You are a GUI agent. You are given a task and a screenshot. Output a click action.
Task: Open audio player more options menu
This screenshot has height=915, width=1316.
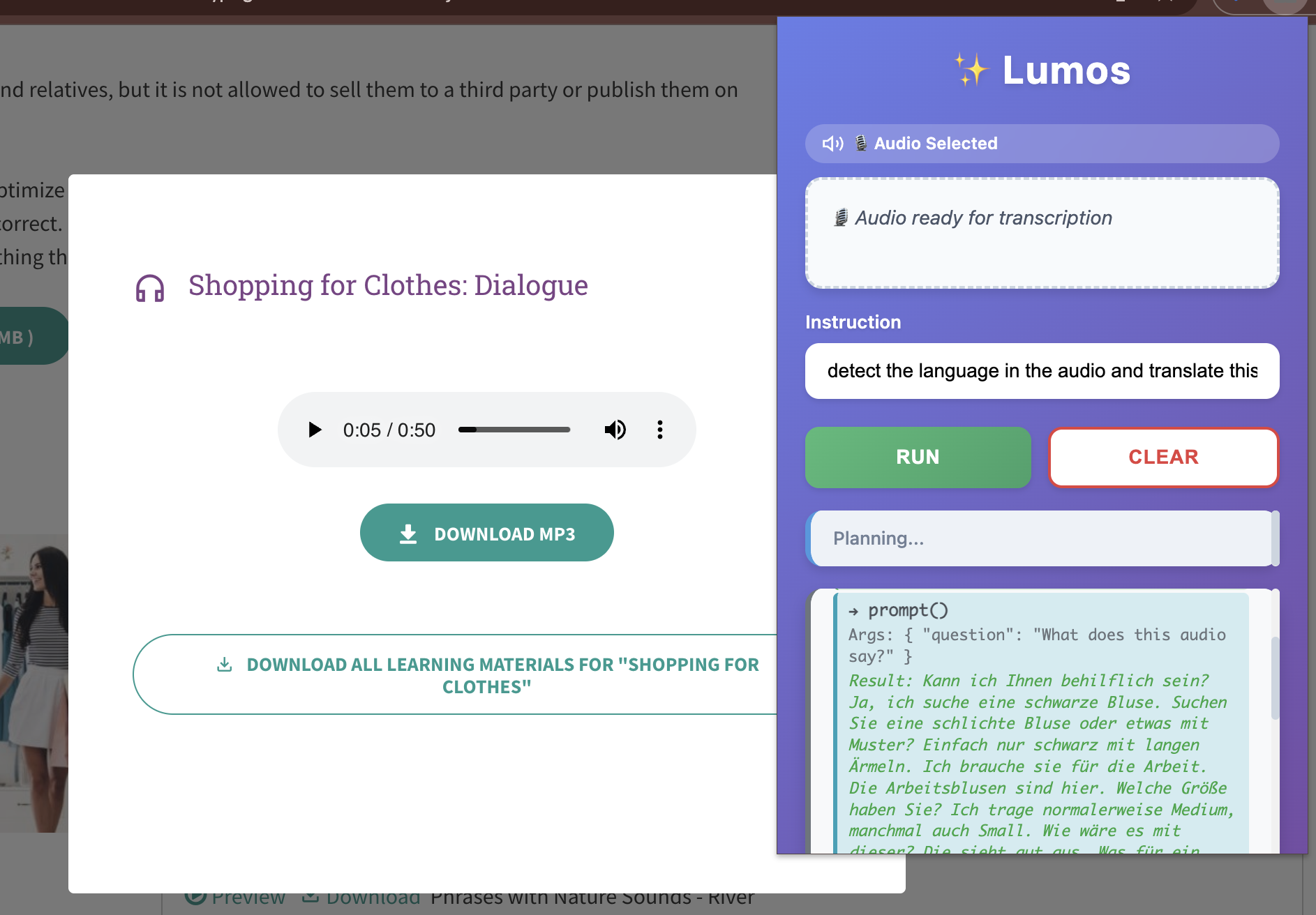[x=659, y=430]
